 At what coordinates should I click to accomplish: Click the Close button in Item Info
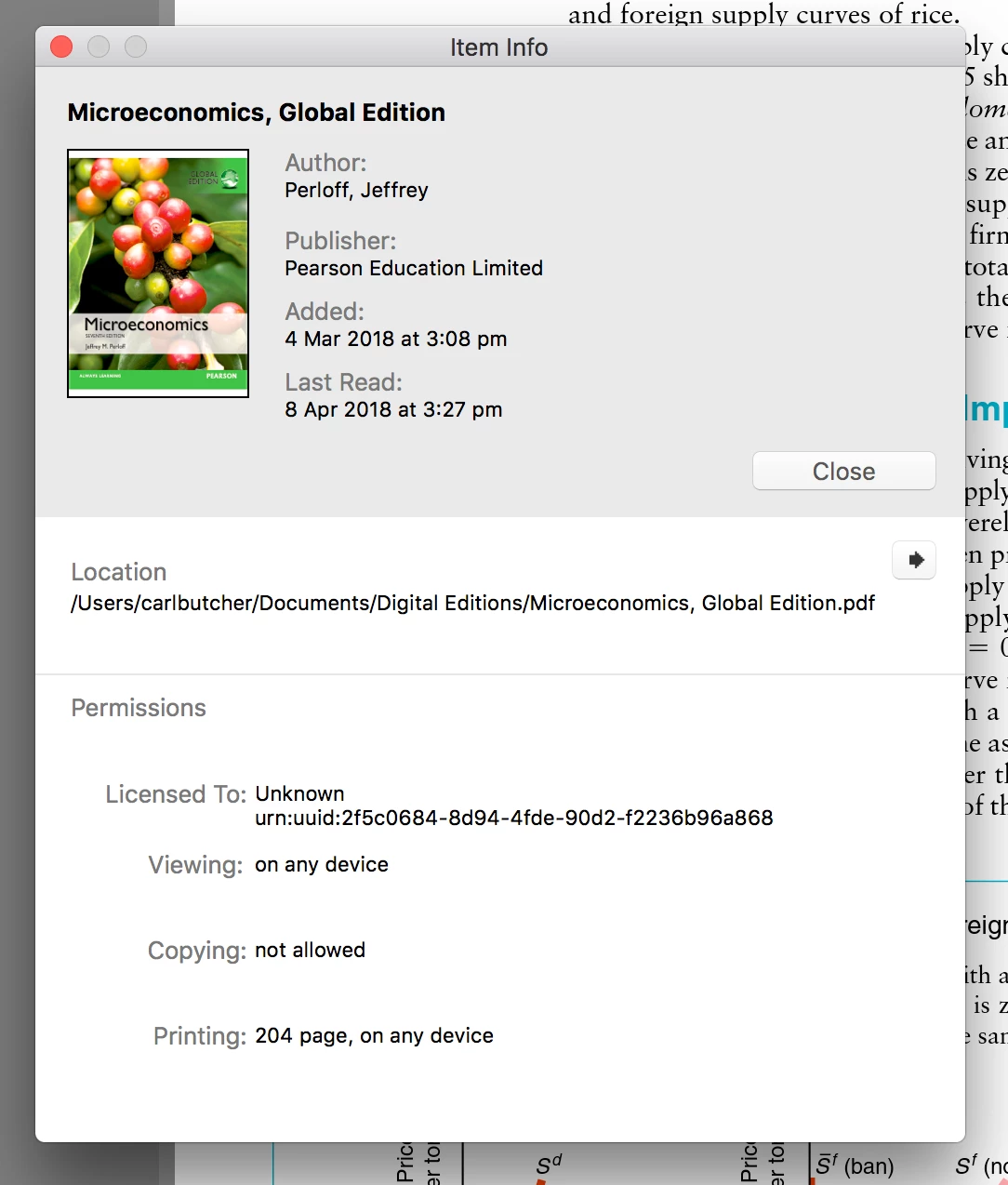(843, 471)
